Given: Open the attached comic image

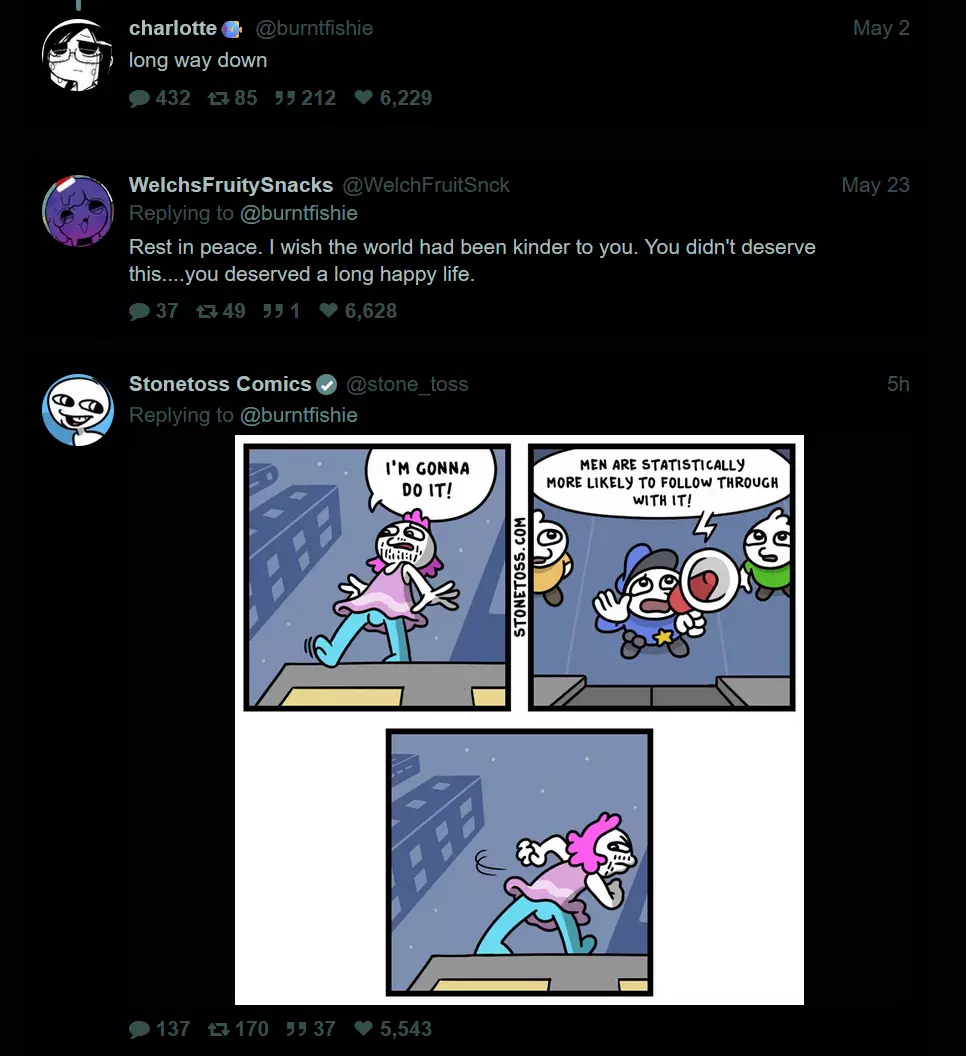Looking at the screenshot, I should tap(519, 720).
